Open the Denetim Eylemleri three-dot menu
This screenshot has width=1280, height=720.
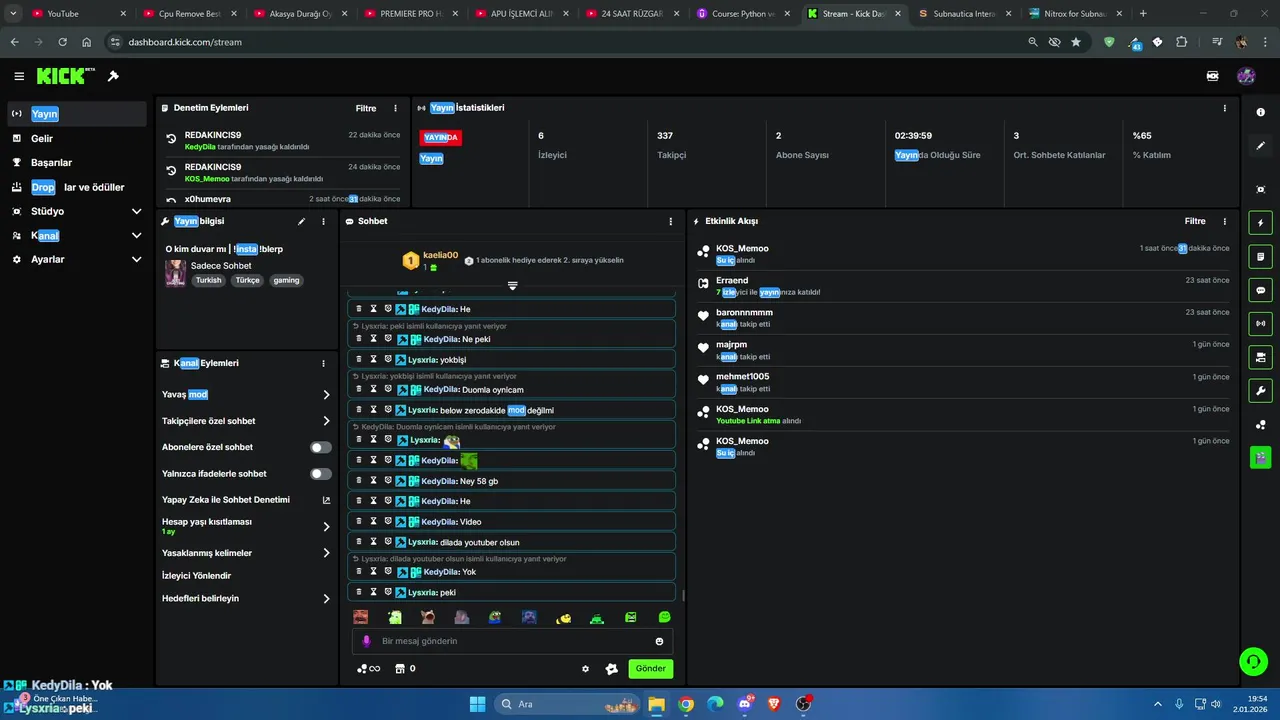[395, 108]
